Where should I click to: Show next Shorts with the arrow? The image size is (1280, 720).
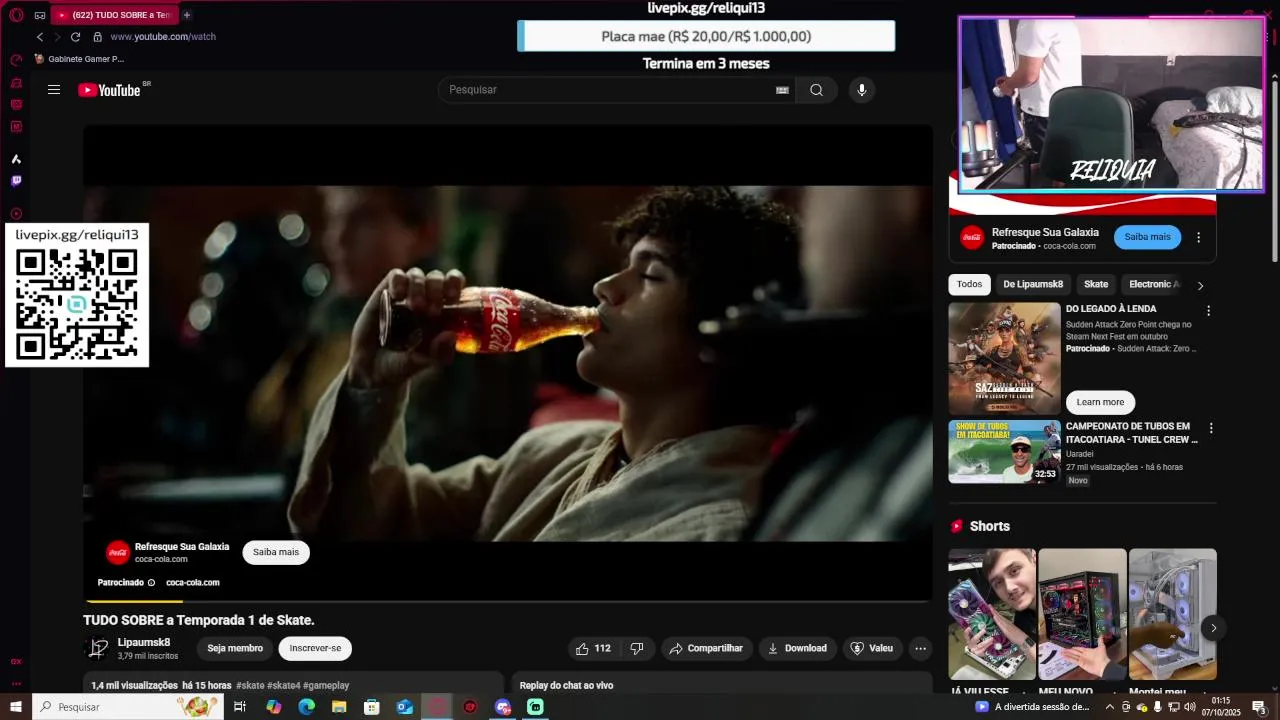point(1213,628)
